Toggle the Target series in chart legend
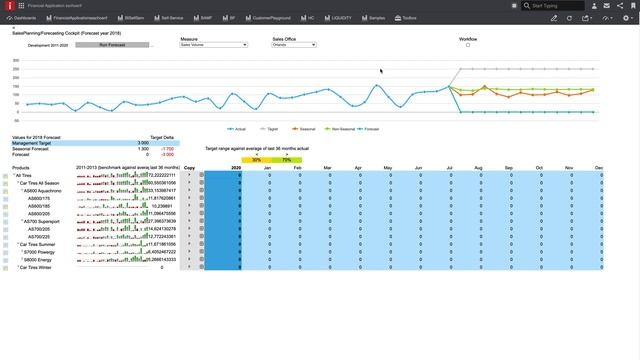640x360 pixels. [269, 129]
